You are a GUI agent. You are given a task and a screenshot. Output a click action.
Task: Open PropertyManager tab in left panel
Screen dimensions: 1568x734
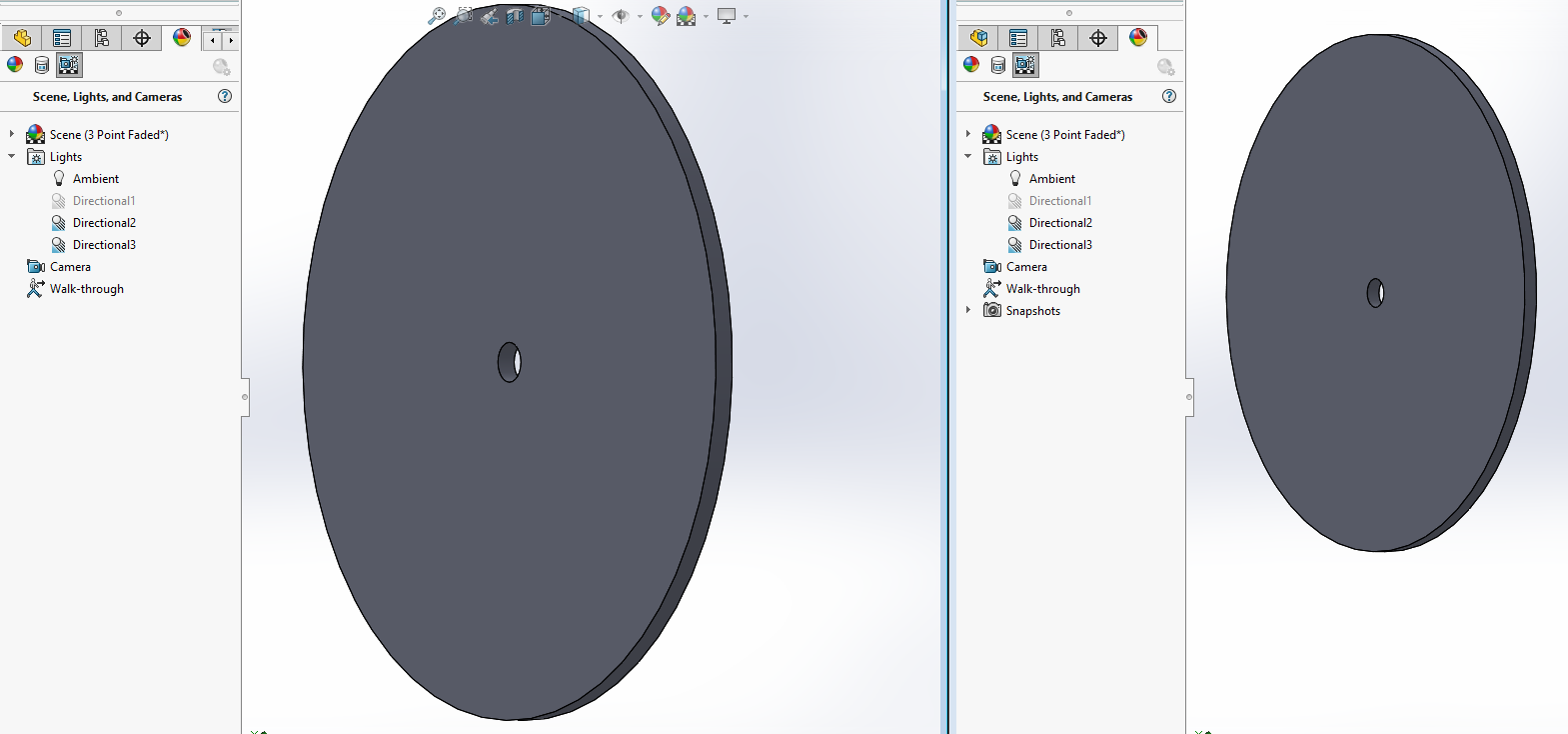(x=62, y=38)
